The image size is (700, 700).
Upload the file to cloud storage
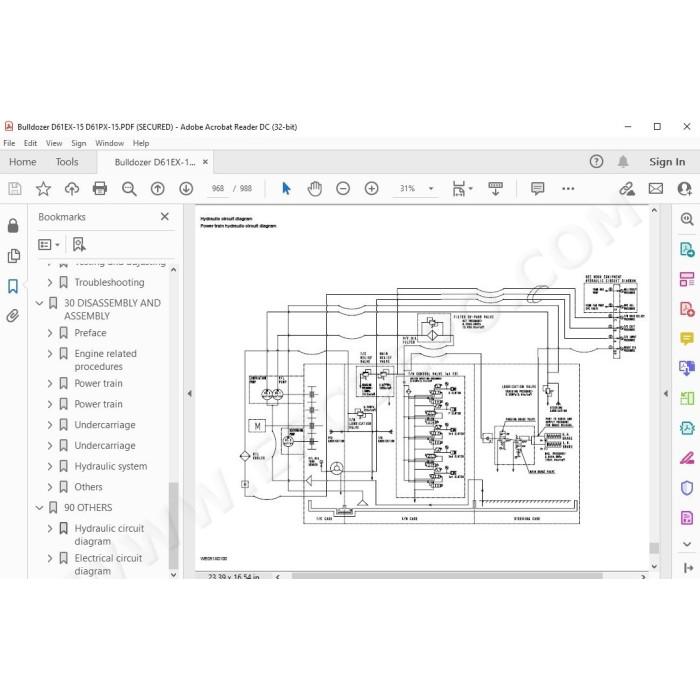tap(72, 188)
